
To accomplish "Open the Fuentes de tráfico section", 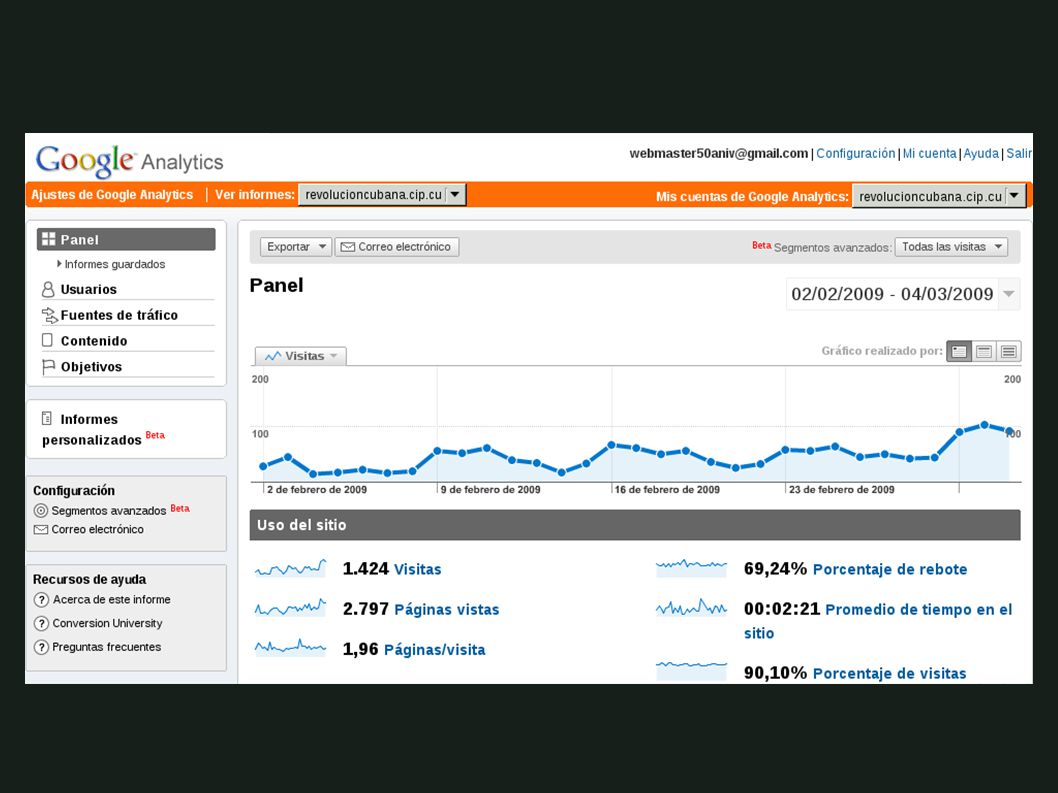I will (119, 315).
